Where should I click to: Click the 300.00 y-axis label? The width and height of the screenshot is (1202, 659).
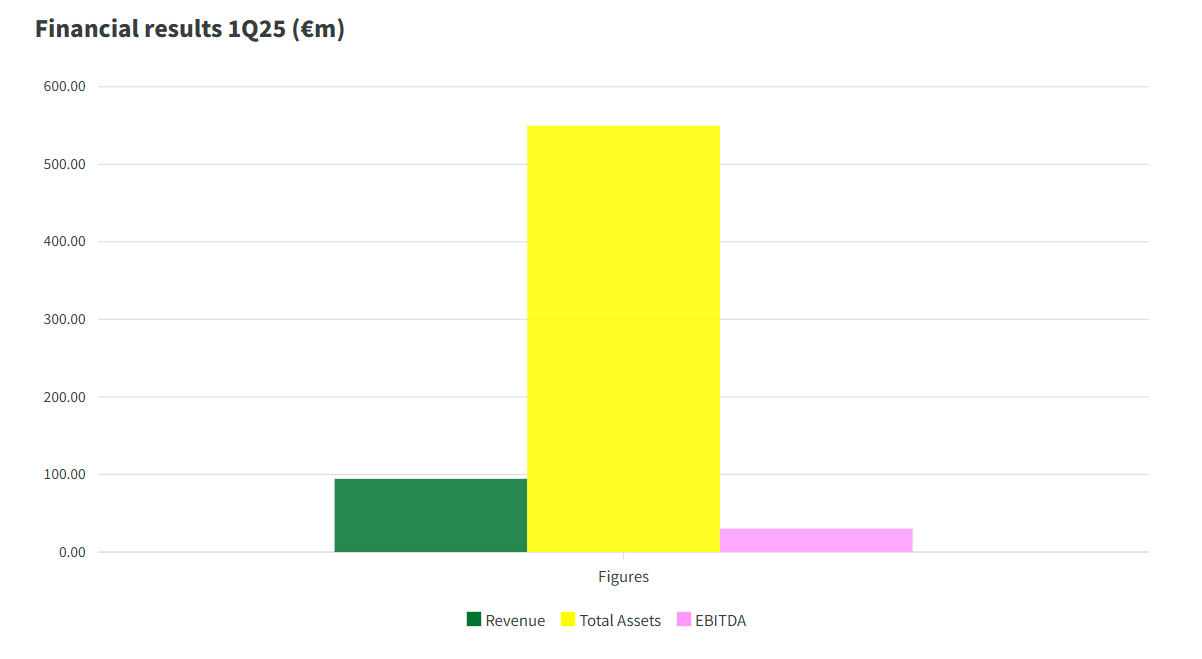point(65,320)
